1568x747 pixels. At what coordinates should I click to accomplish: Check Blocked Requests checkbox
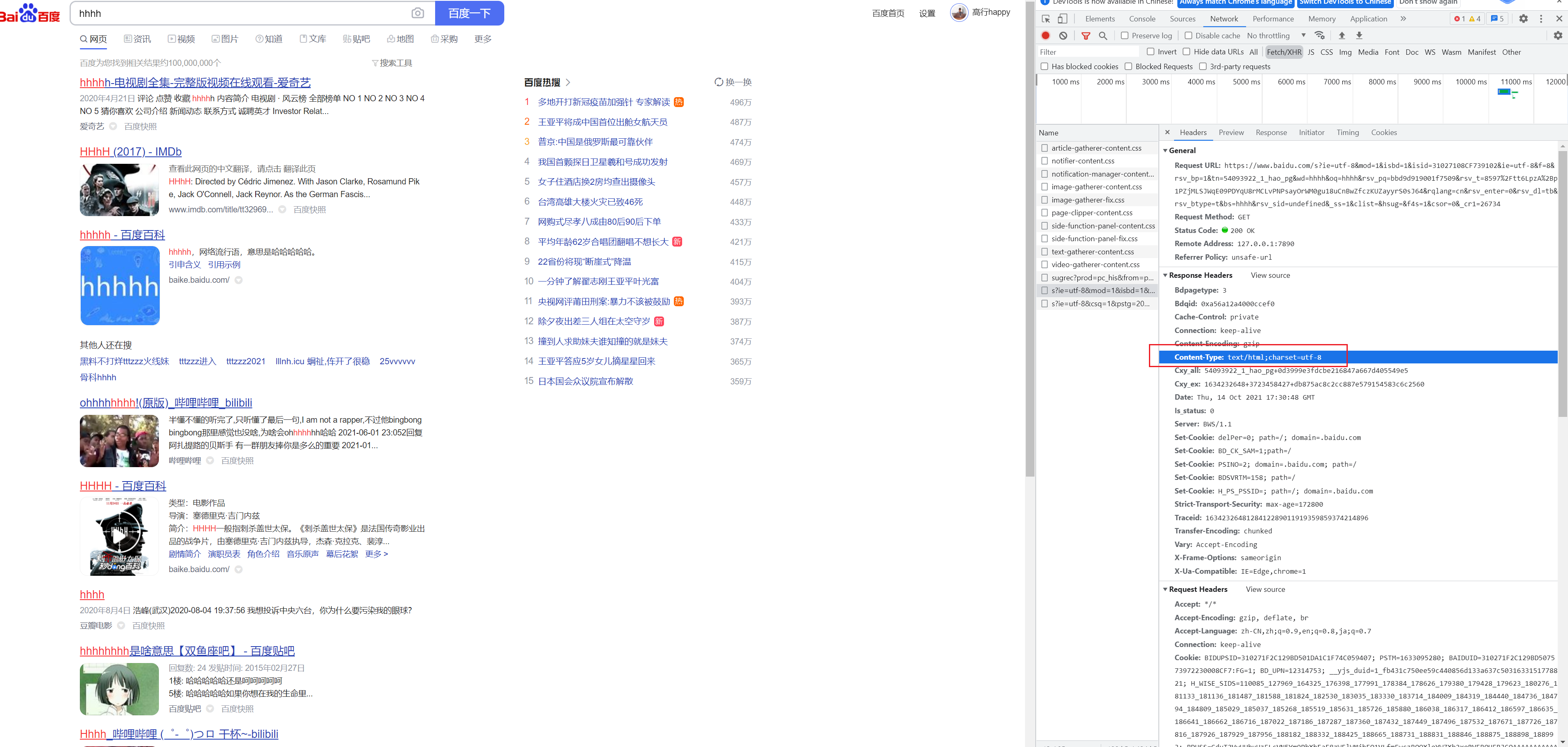tap(1128, 66)
